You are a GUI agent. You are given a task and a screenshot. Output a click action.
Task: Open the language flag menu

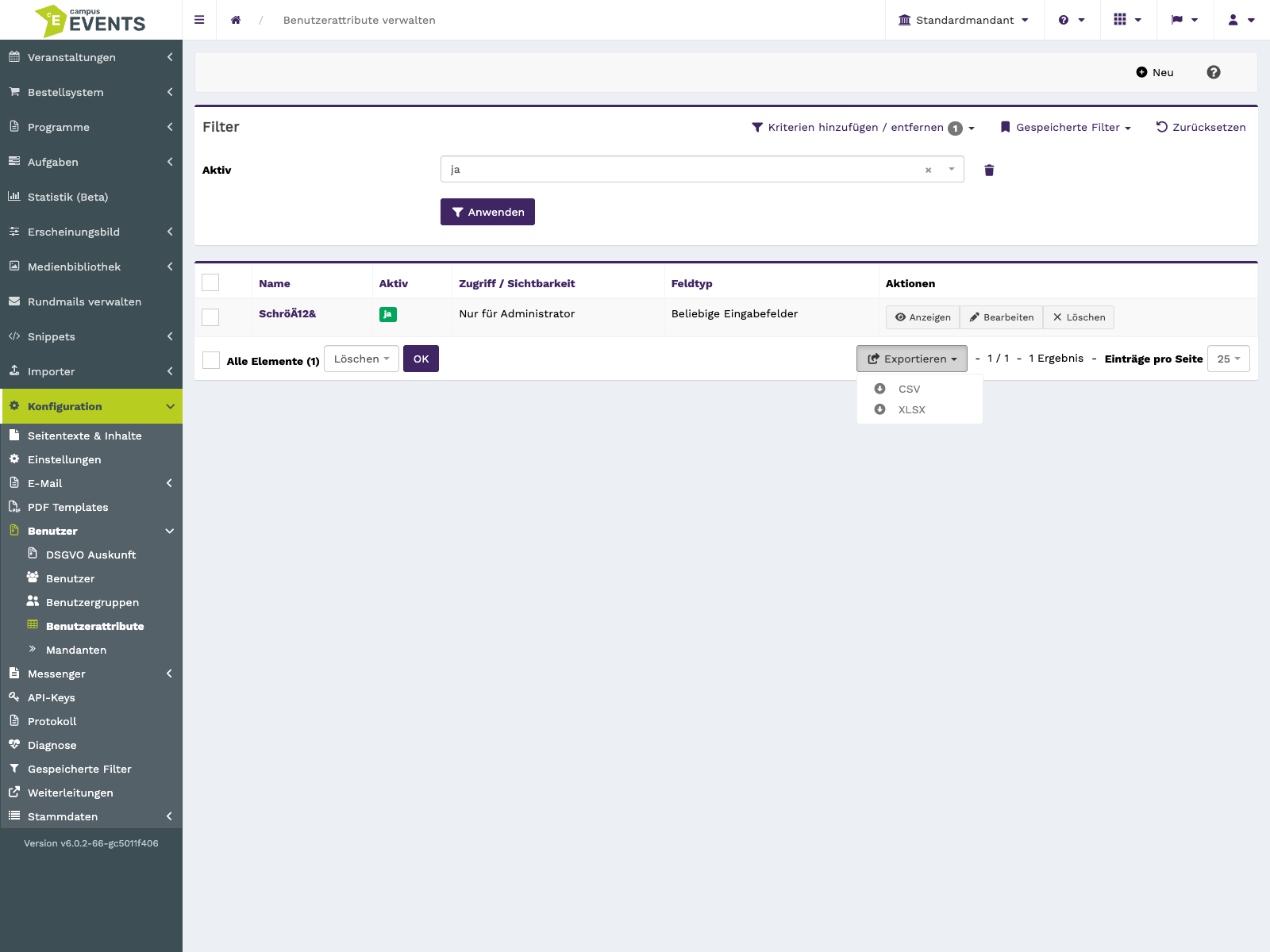[x=1184, y=20]
